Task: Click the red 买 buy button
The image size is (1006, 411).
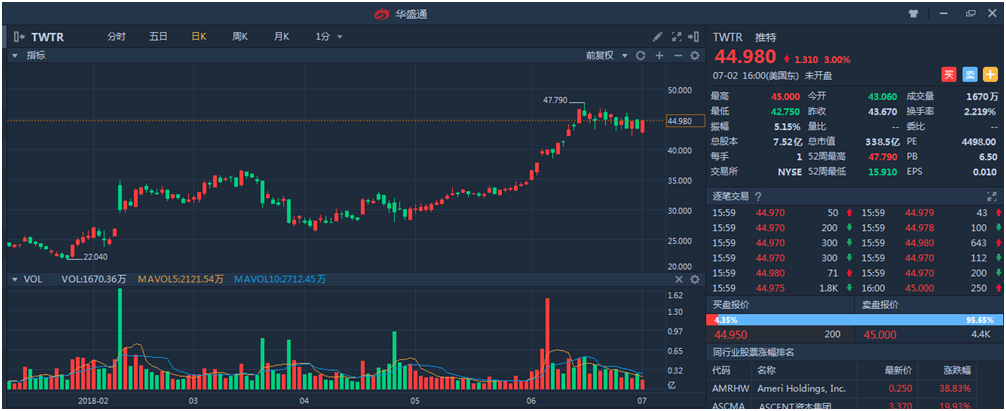Action: (948, 75)
